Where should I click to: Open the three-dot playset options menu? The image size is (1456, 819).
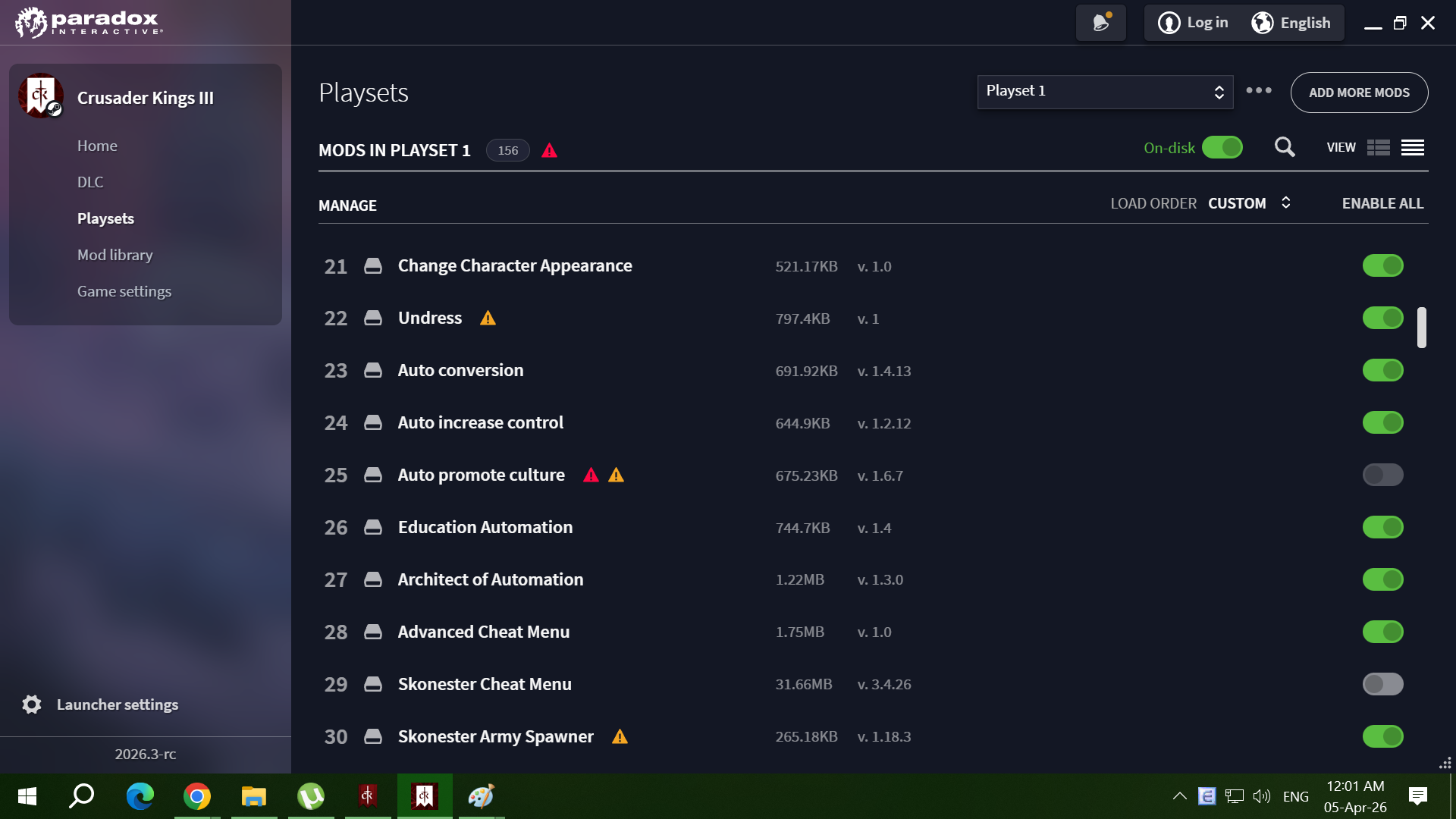pyautogui.click(x=1259, y=90)
